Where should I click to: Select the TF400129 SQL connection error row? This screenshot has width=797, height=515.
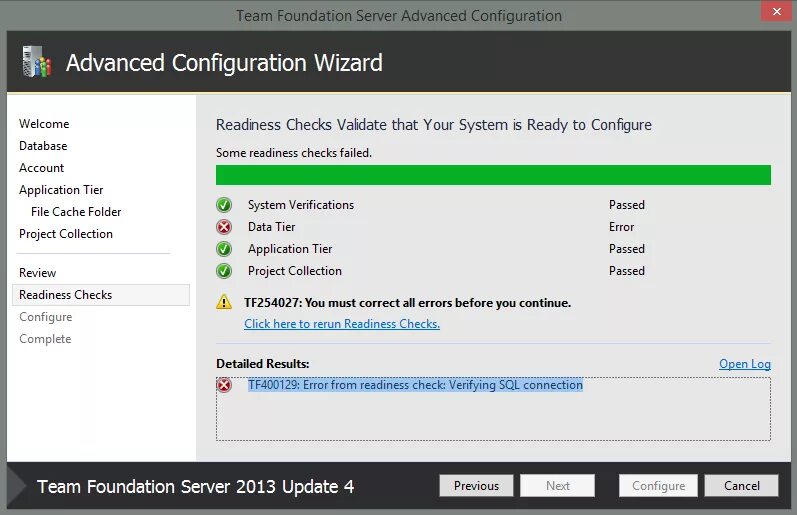415,385
